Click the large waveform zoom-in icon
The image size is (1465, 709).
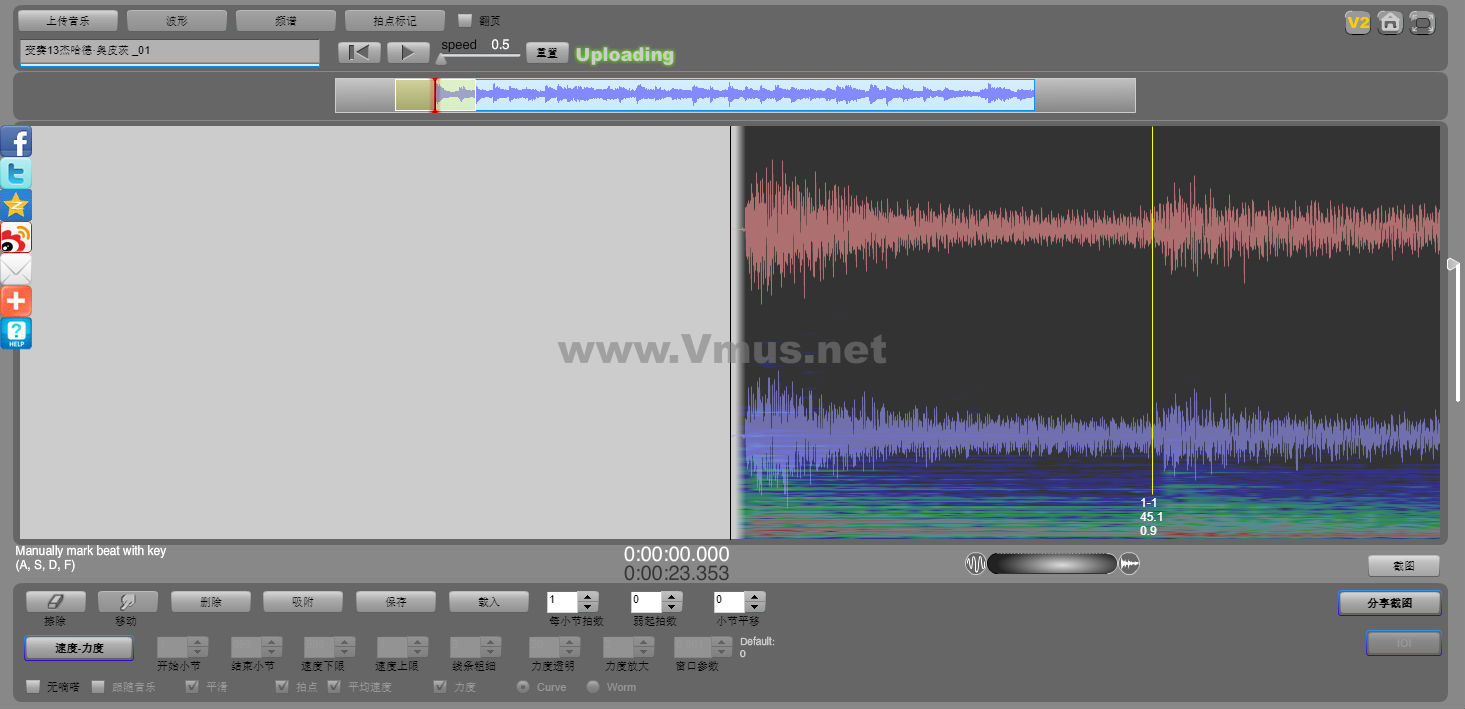coord(1130,564)
